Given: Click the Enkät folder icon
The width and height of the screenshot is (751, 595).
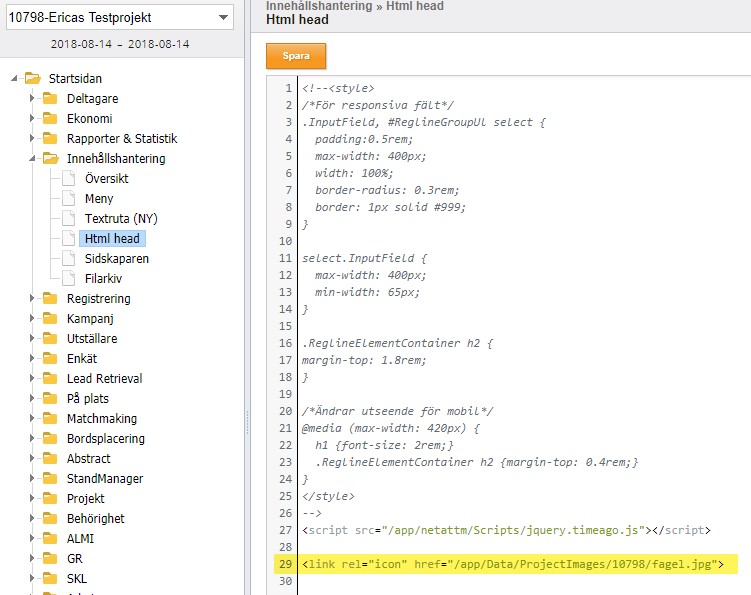Looking at the screenshot, I should [50, 358].
